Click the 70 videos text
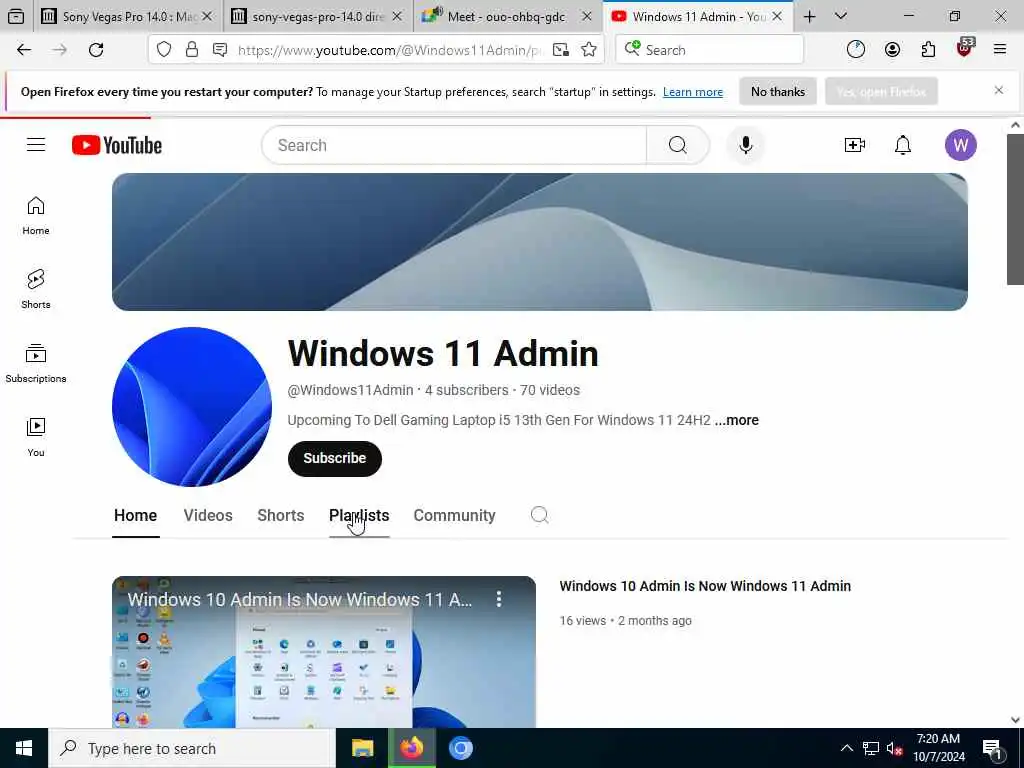 tap(549, 390)
